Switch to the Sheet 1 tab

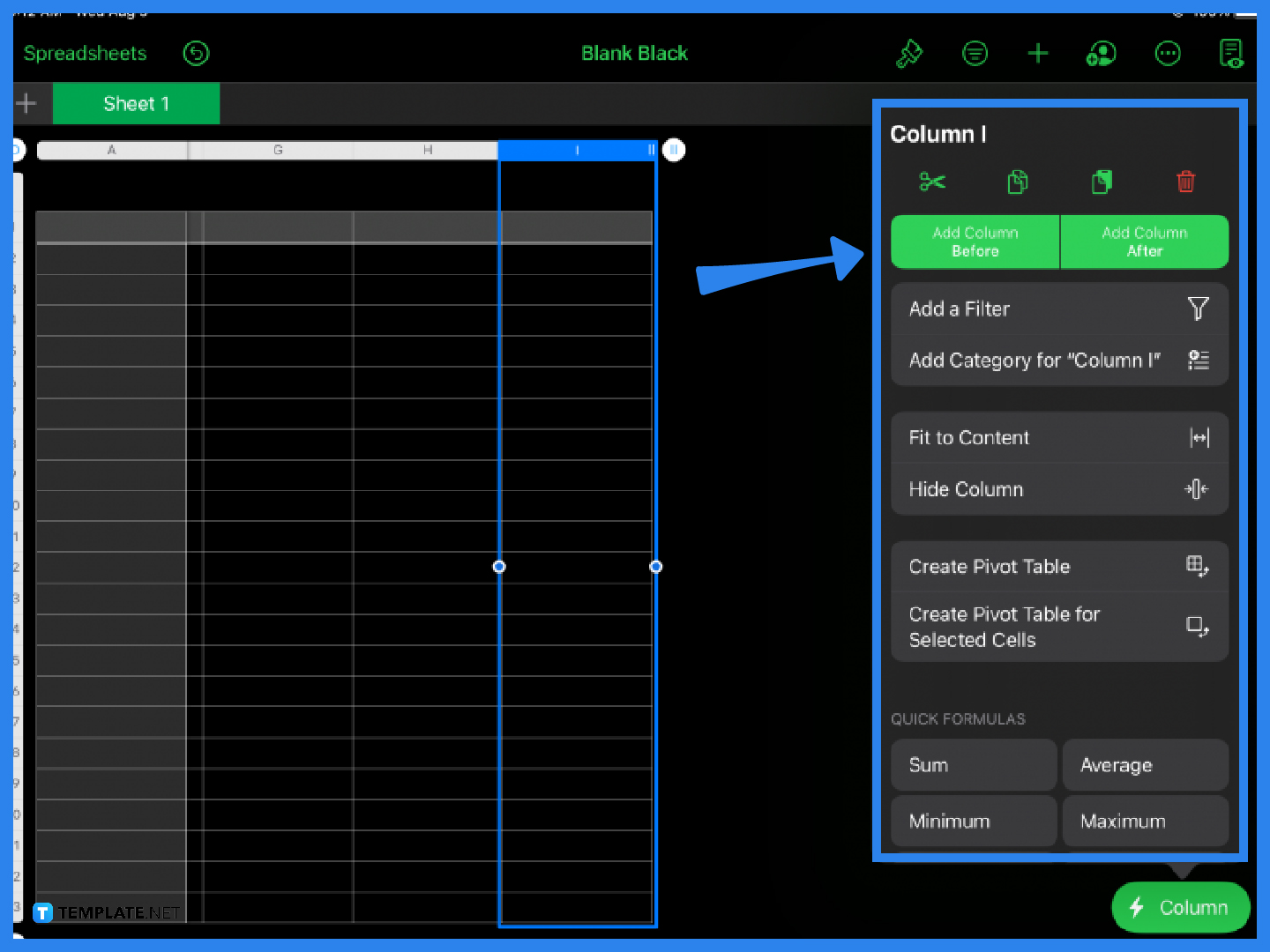[136, 104]
